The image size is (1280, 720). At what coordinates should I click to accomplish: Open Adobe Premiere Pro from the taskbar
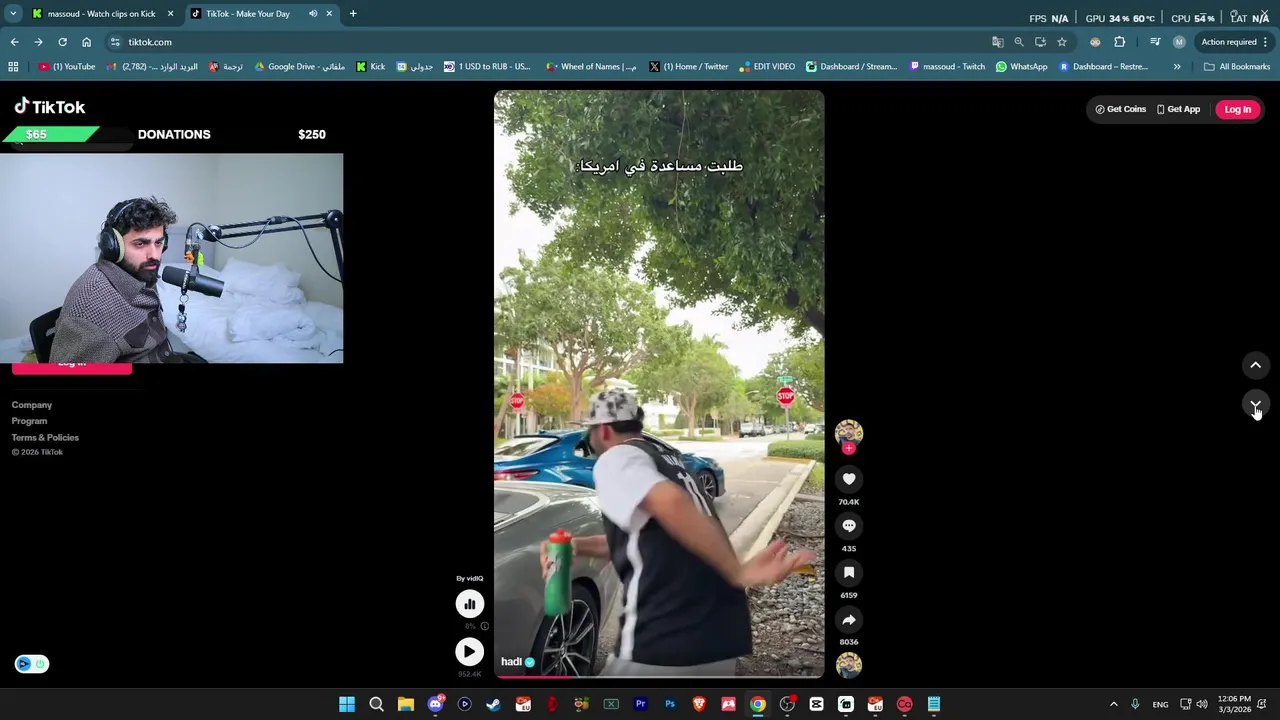(x=640, y=704)
